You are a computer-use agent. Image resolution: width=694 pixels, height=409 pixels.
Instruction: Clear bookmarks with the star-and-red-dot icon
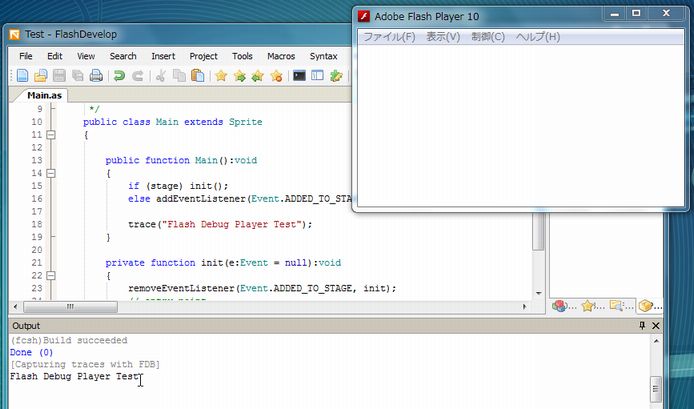pos(276,76)
